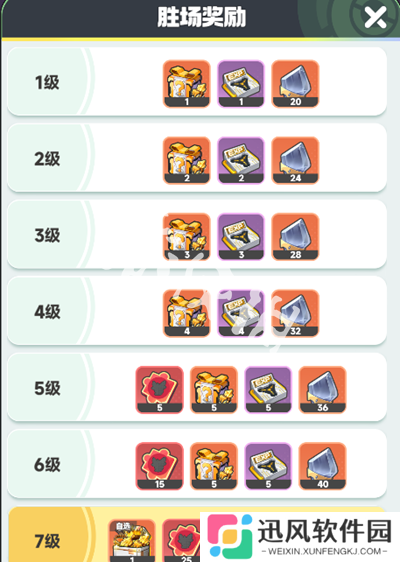Screen dimensions: 400x562
Task: Tap the crystal shard reward showing 40
Action: pos(323,466)
